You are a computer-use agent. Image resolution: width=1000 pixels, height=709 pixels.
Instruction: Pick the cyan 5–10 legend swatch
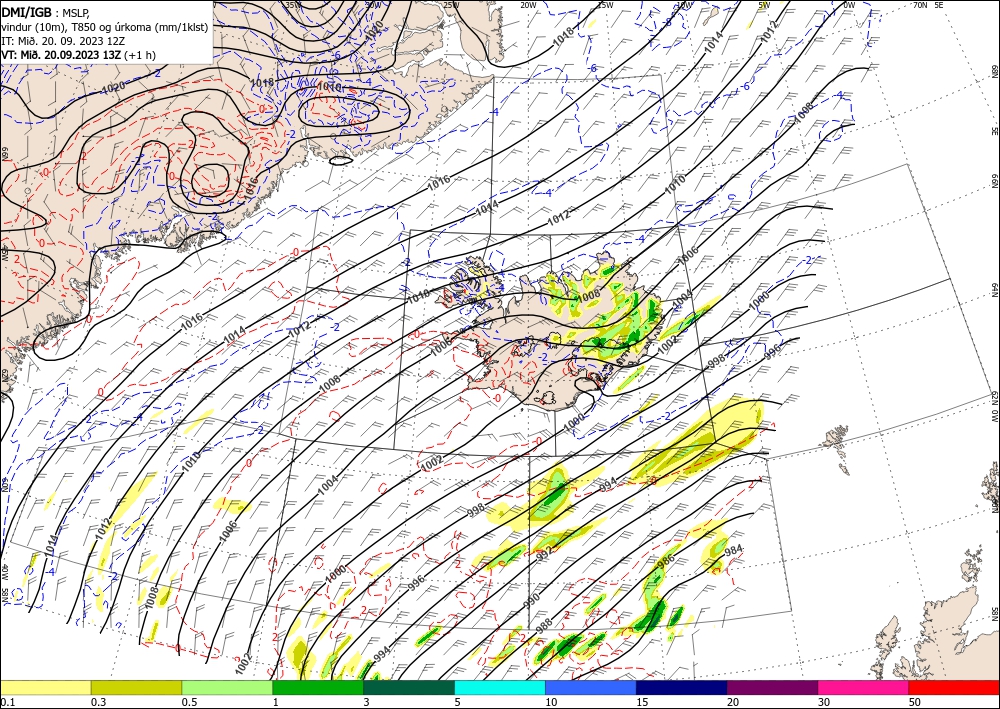coord(500,687)
